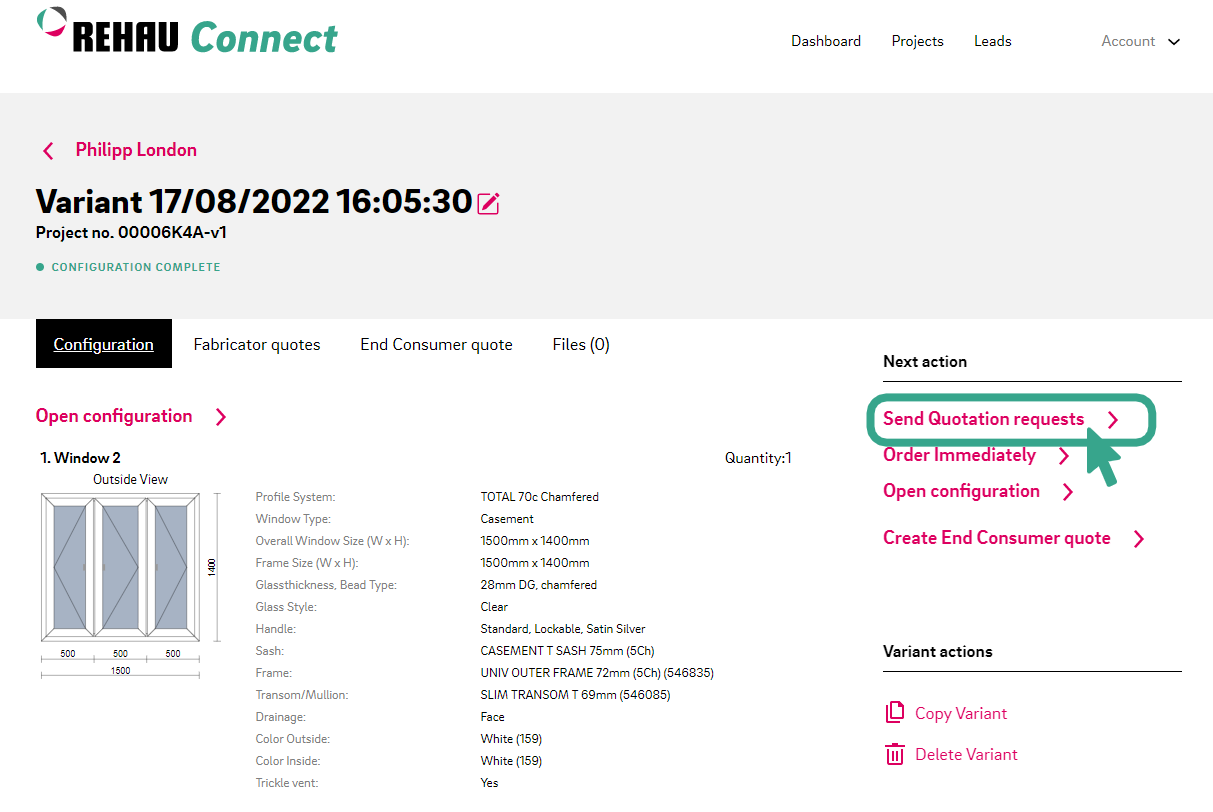Click the Order Immediately link
This screenshot has height=812, width=1213.
(959, 455)
